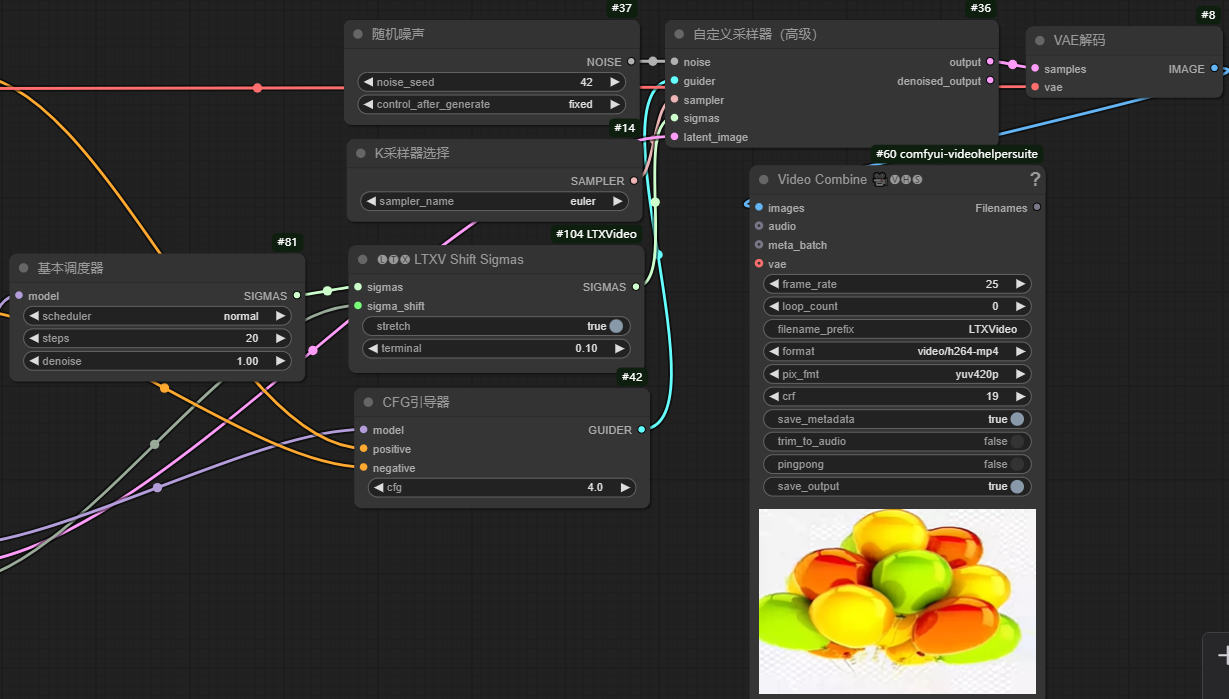Viewport: 1229px width, 699px height.
Task: Click the Filenames output port on Video Combine
Action: (x=1037, y=208)
